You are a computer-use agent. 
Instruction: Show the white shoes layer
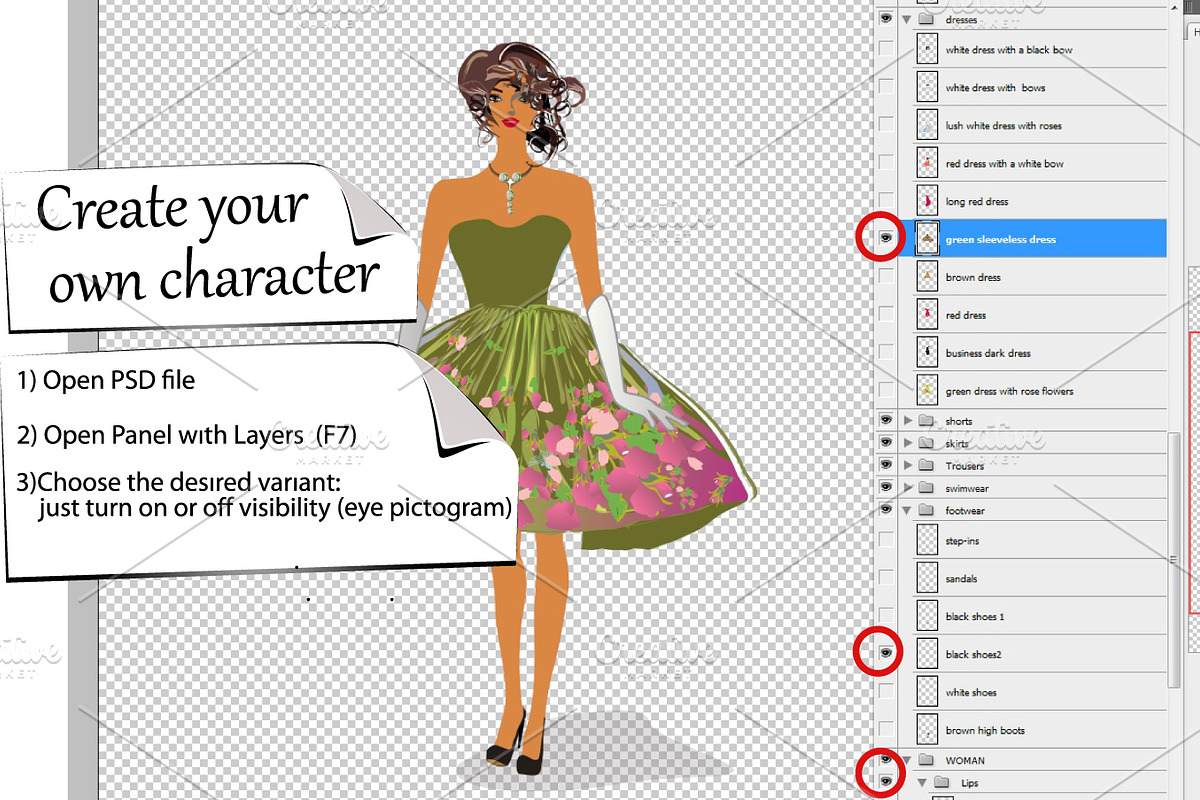tap(886, 692)
